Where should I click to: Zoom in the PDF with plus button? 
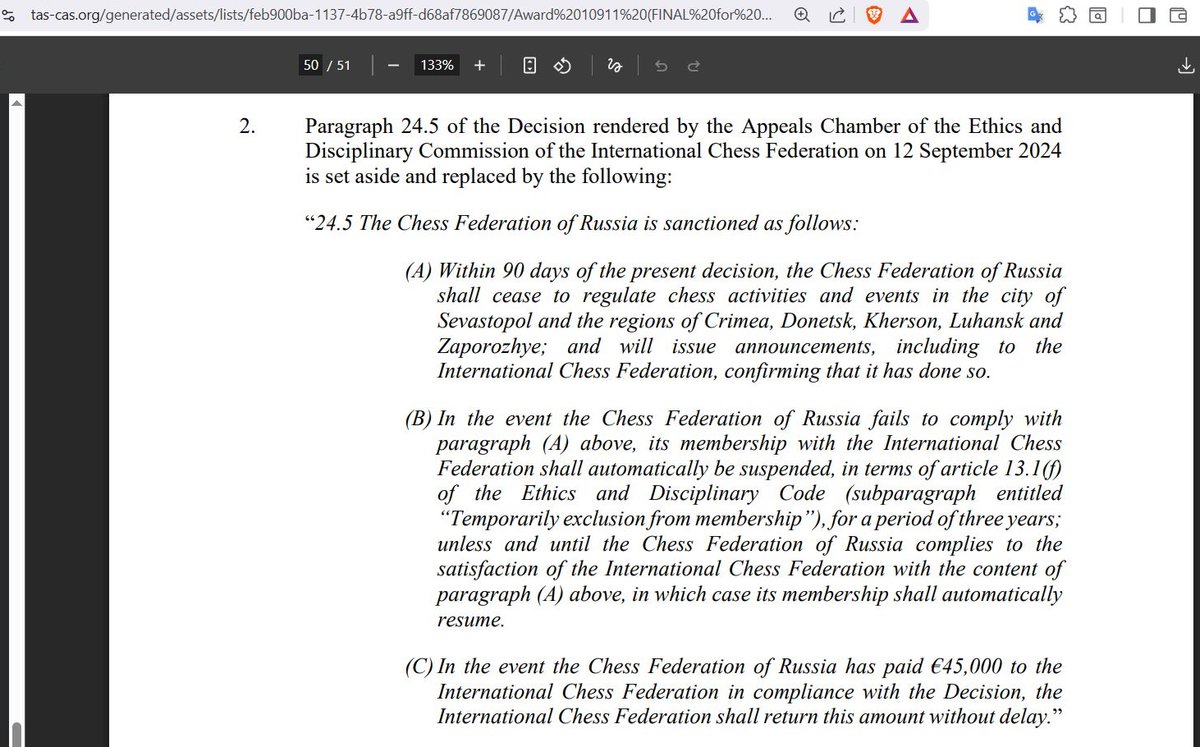(480, 65)
